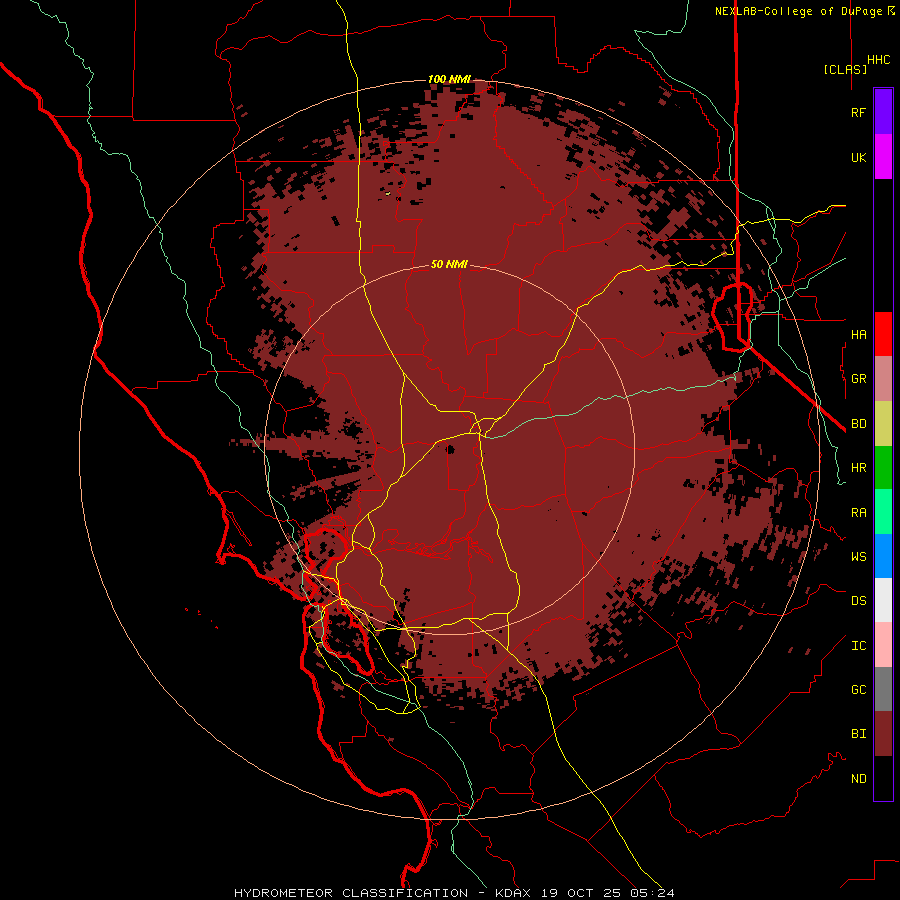
Task: Click the GC legend label
Action: [858, 690]
